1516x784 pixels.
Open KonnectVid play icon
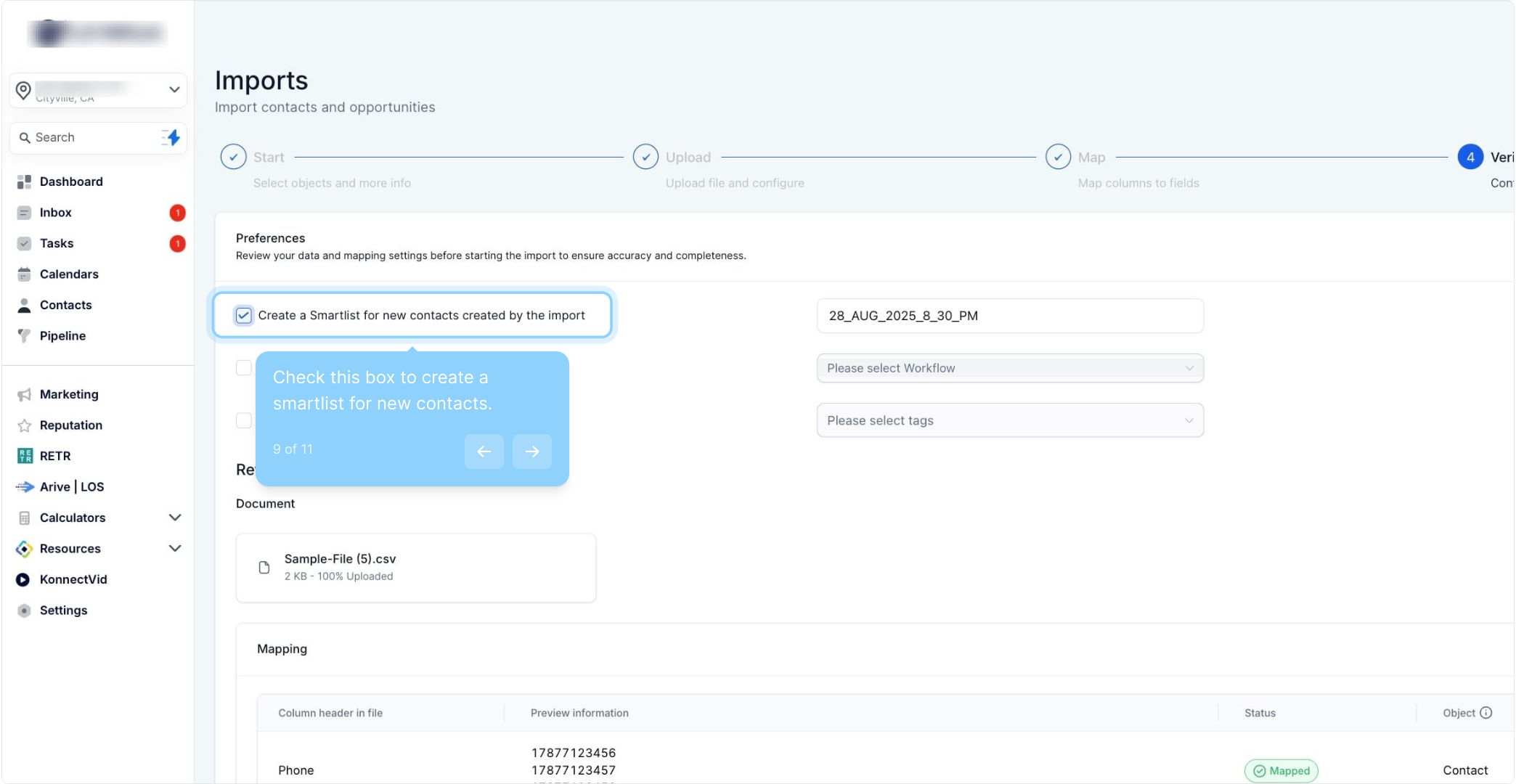23,579
